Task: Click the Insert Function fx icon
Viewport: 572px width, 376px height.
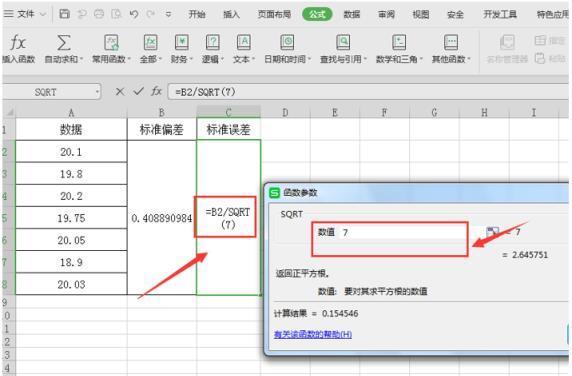Action: click(18, 43)
